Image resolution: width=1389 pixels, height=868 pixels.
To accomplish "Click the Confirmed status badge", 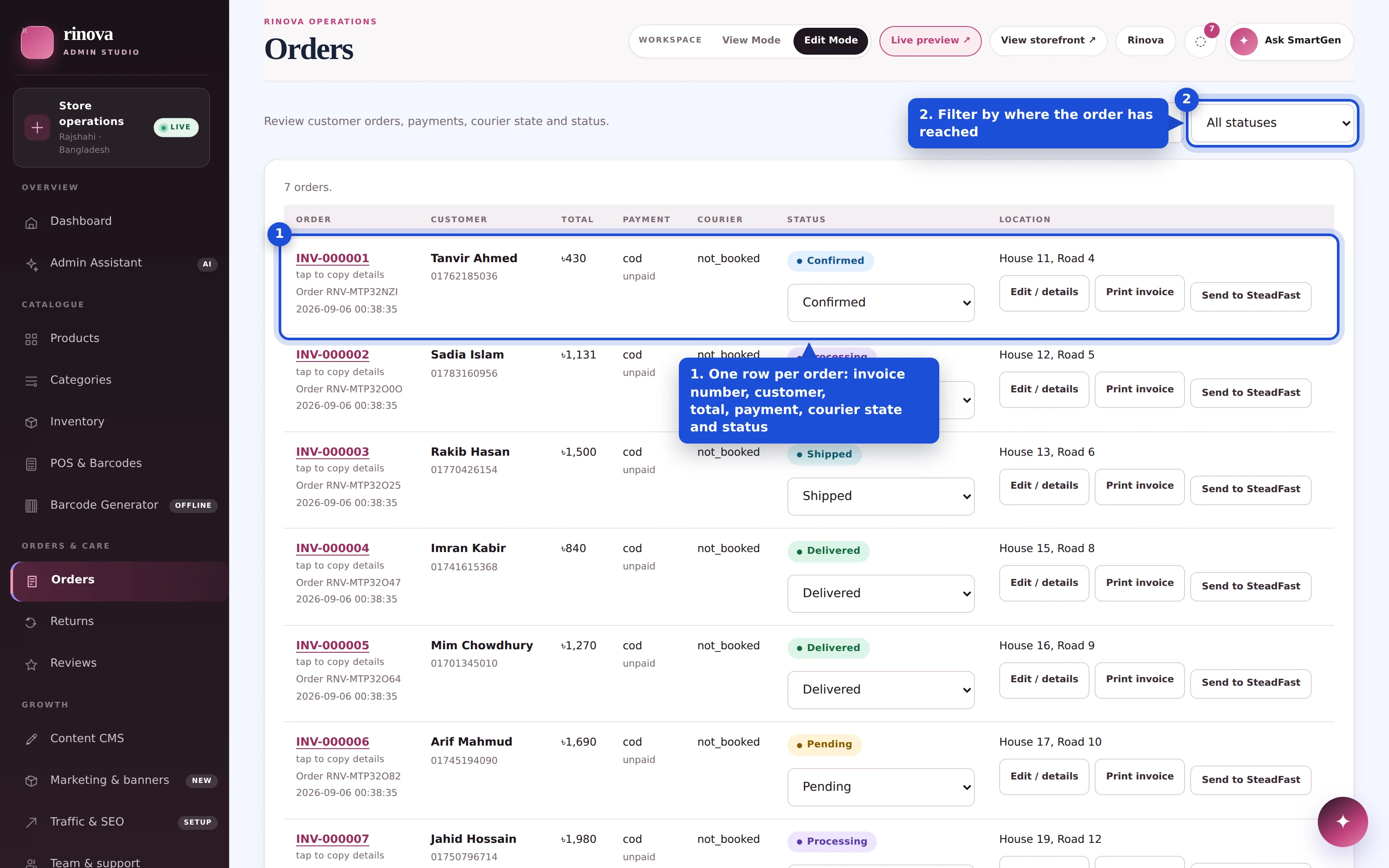I will (x=830, y=261).
